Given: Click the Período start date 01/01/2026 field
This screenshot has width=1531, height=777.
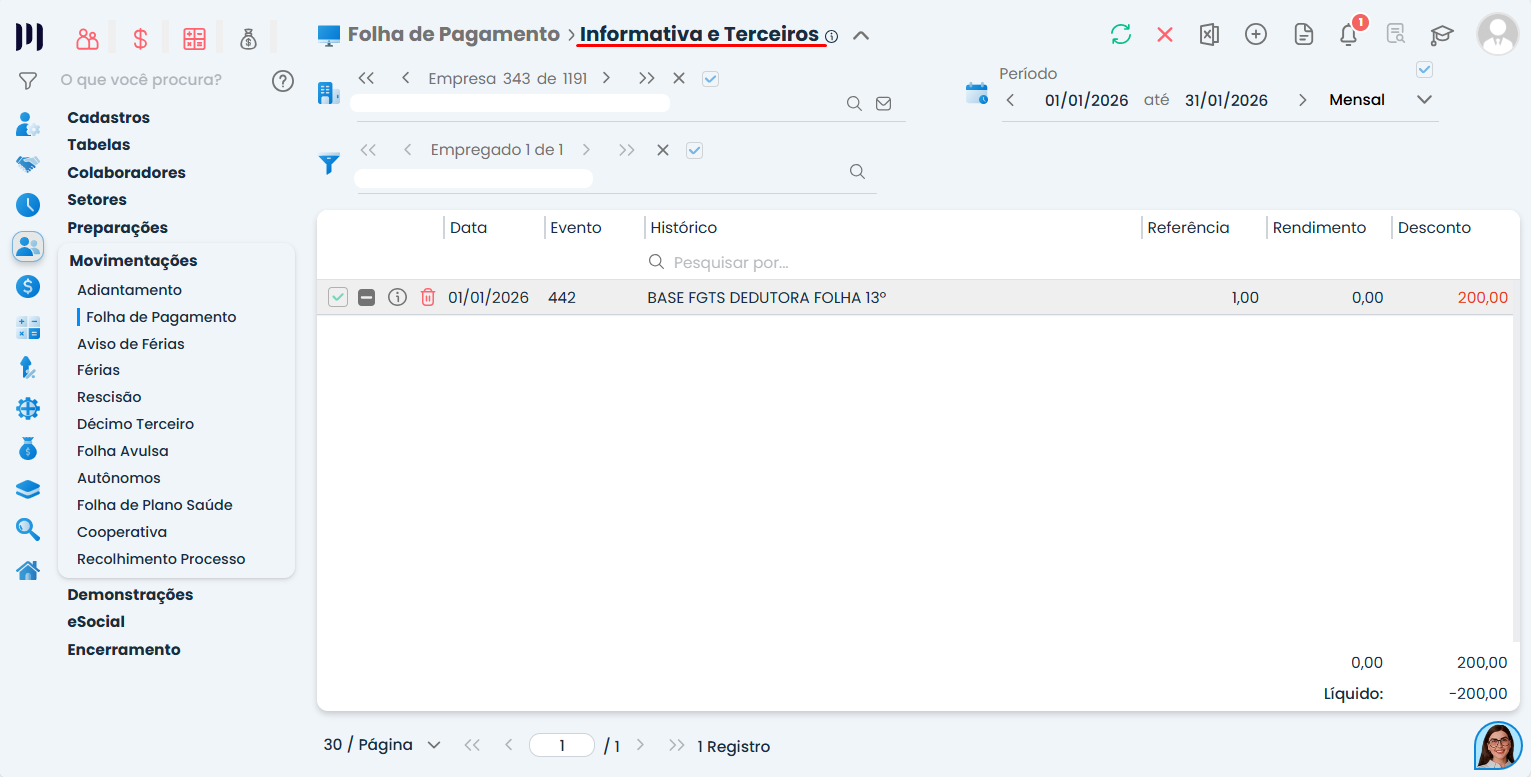Looking at the screenshot, I should (1086, 100).
